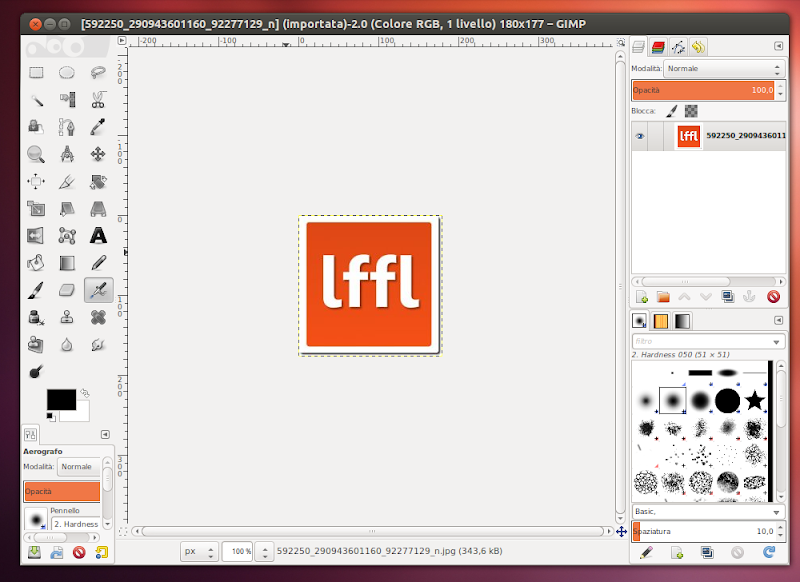Select the Move tool
Image resolution: width=800 pixels, height=582 pixels.
point(98,154)
